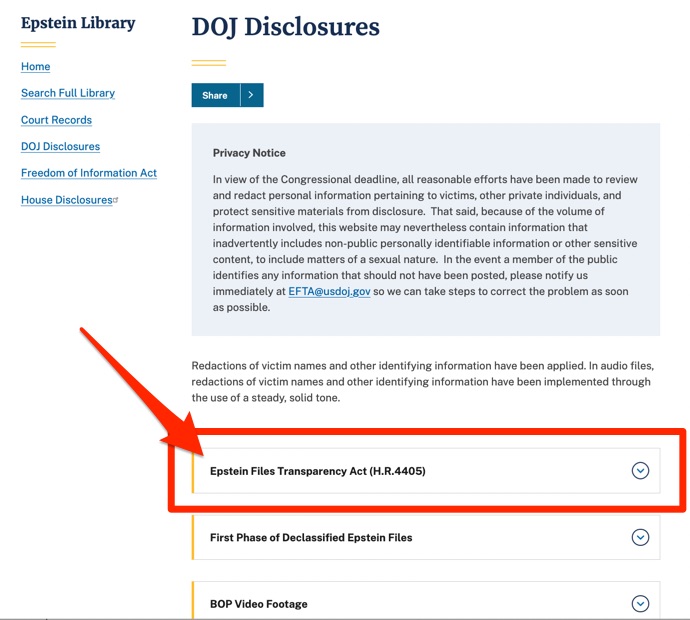Expand the BOP Video Footage section
Image resolution: width=690 pixels, height=620 pixels.
pos(258,604)
